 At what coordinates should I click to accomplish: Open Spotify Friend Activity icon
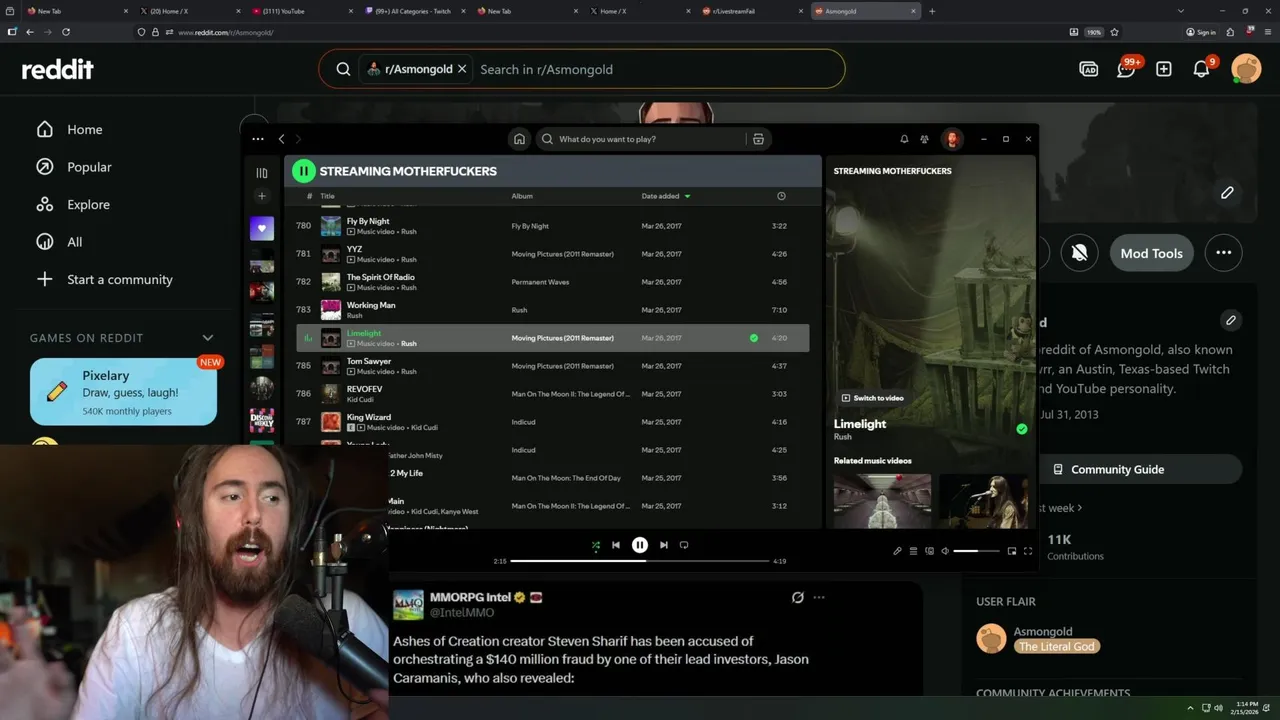pyautogui.click(x=924, y=139)
